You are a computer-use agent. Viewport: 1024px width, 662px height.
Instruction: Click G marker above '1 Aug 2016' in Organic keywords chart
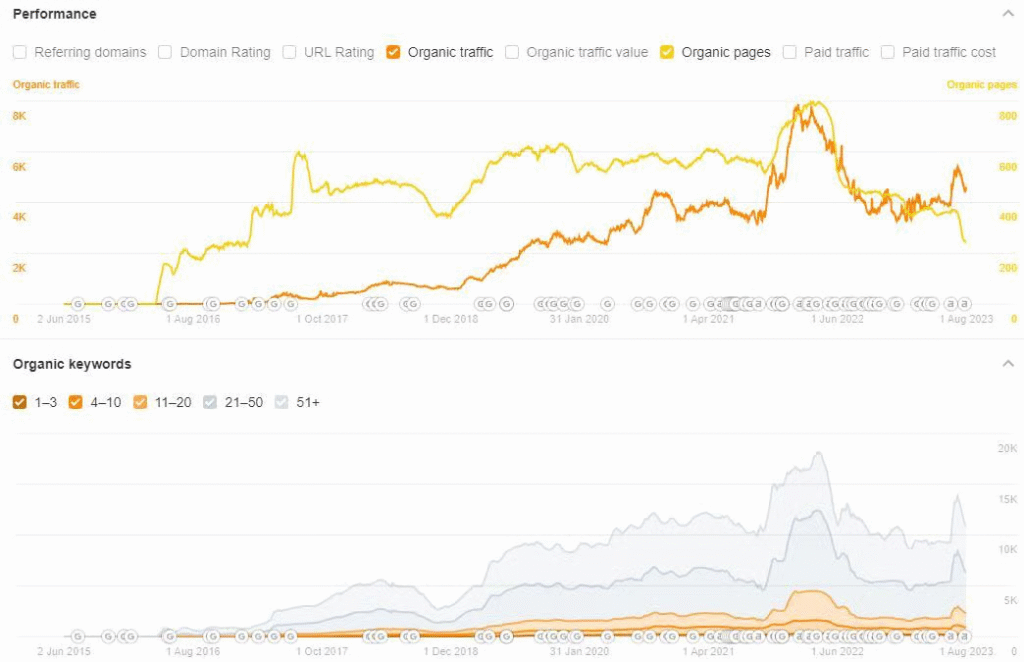tap(212, 635)
